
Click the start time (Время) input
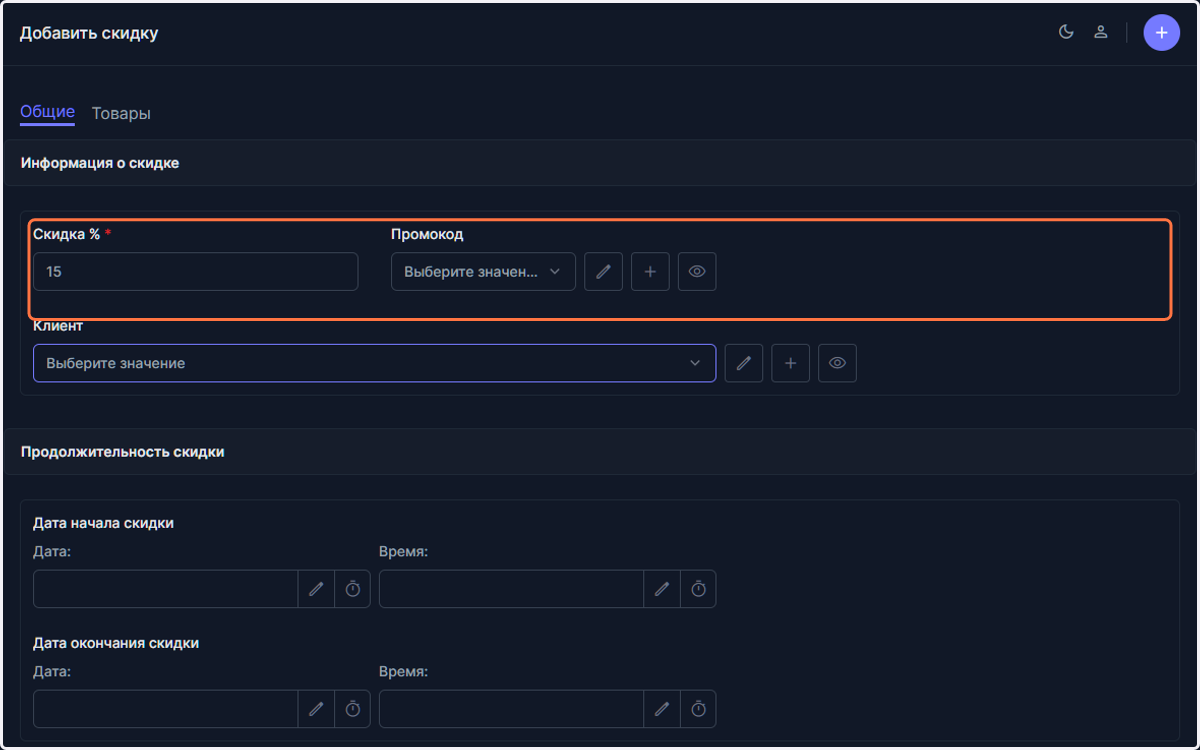coord(511,589)
